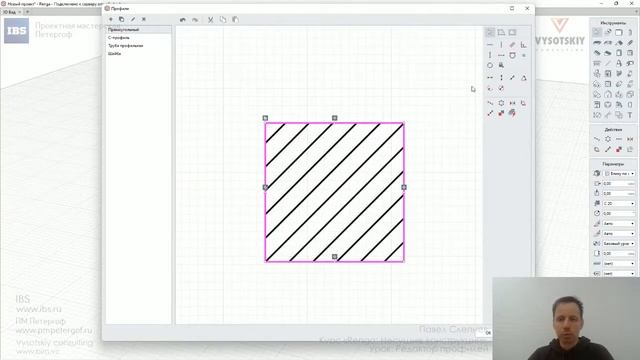Click the red-marked icon in main Действия panel
Image resolution: width=640 pixels, height=360 pixels.
pos(619,149)
